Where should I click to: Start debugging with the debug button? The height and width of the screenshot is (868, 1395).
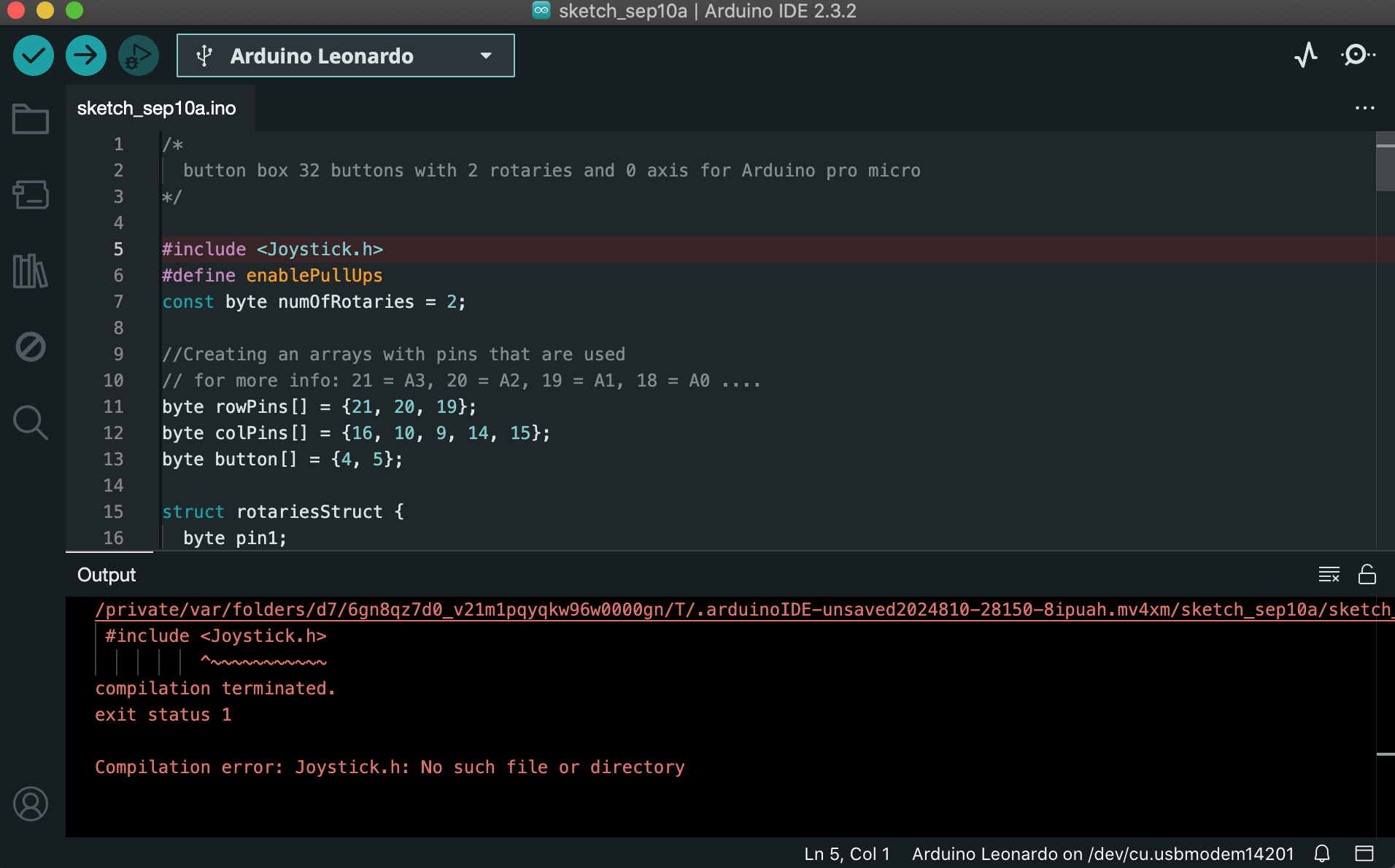(x=139, y=55)
